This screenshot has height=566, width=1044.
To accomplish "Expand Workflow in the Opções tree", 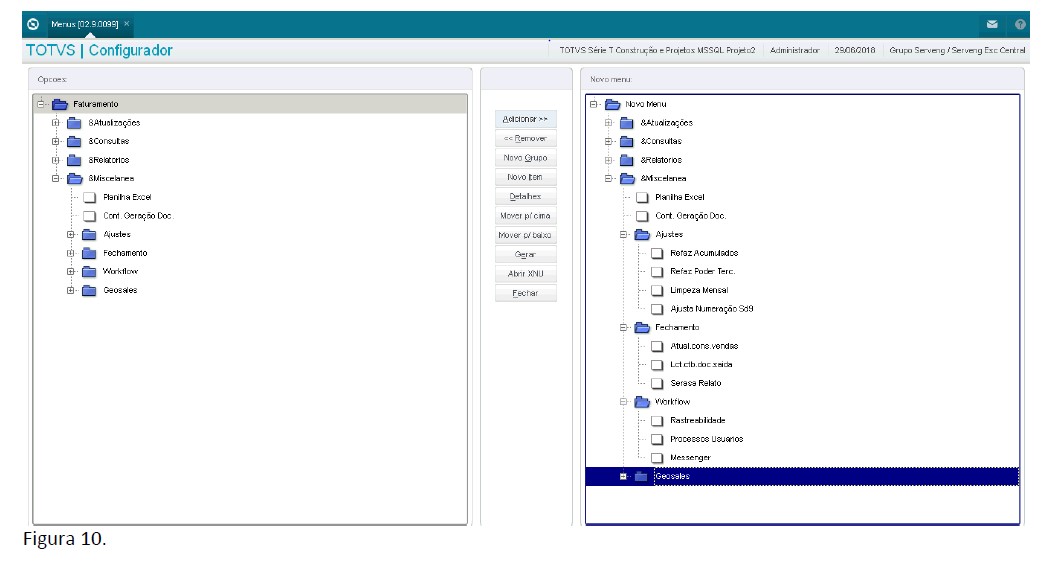I will (x=71, y=272).
